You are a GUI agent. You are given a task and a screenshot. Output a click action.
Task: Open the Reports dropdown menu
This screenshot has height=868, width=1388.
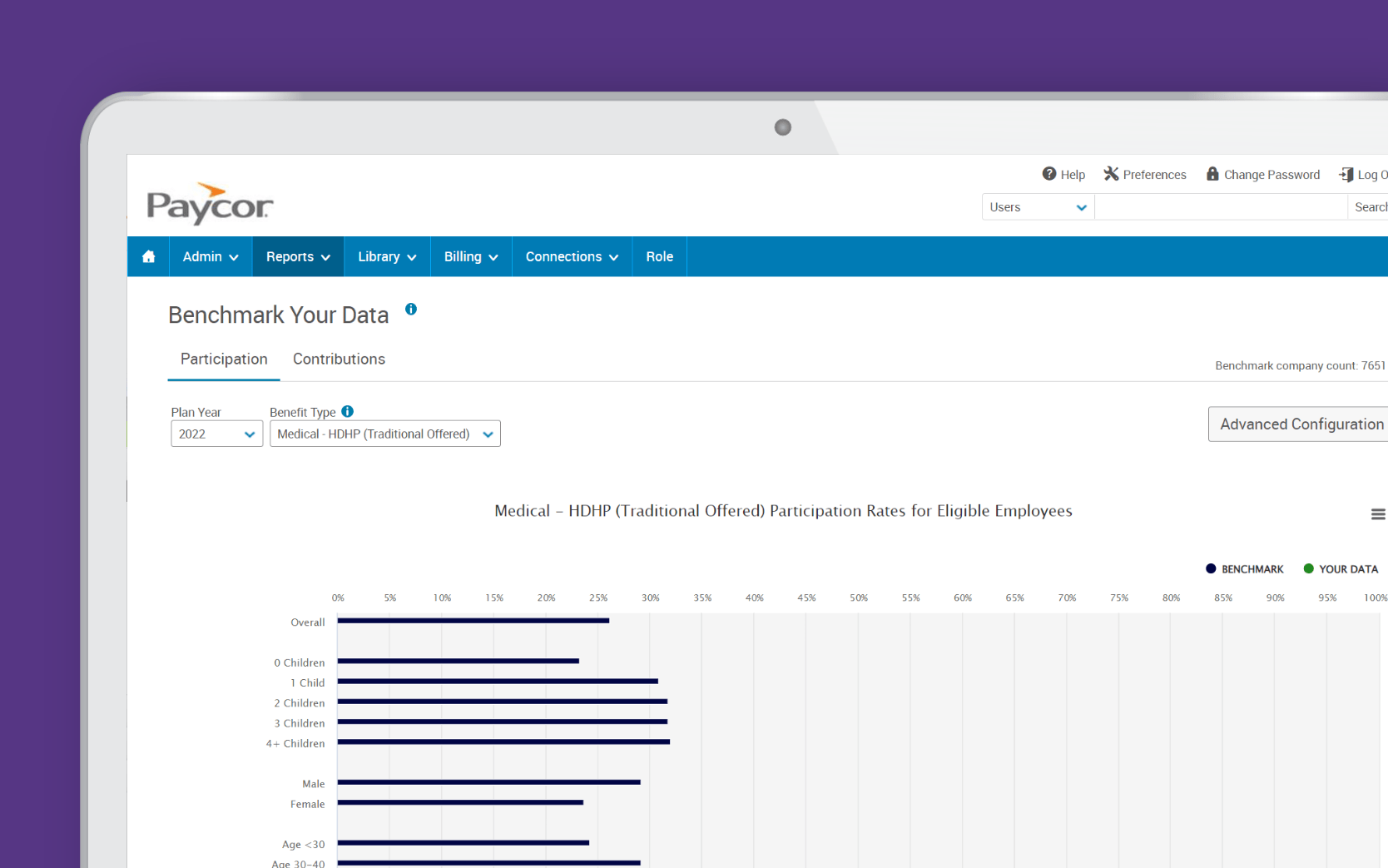tap(298, 256)
